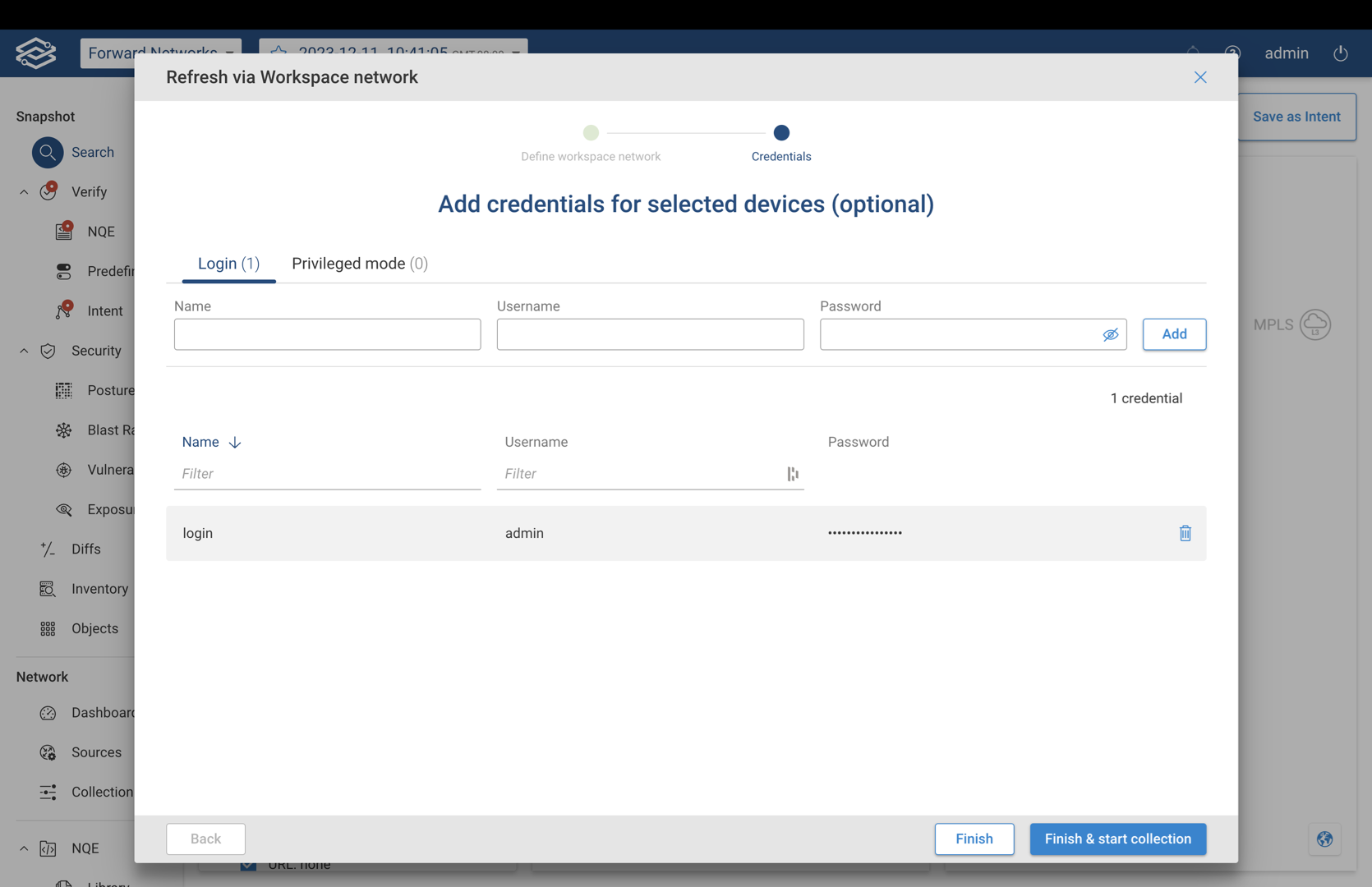The image size is (1372, 887).
Task: Collapse the Security section chevron
Action: coord(24,351)
